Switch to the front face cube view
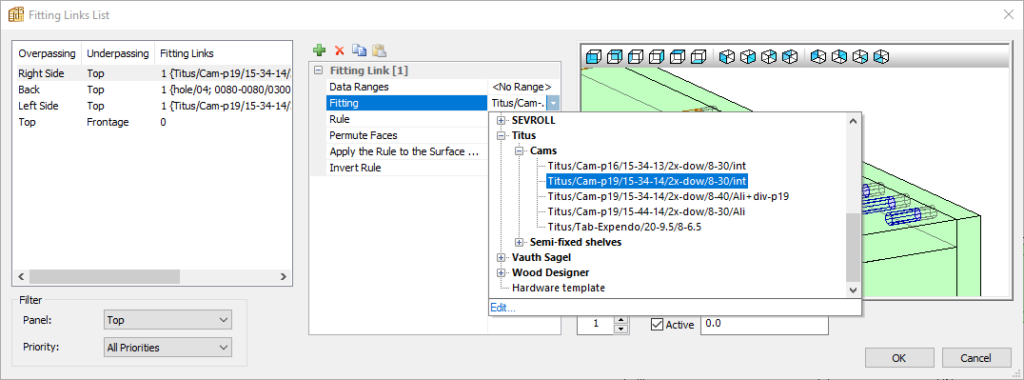 pyautogui.click(x=593, y=57)
